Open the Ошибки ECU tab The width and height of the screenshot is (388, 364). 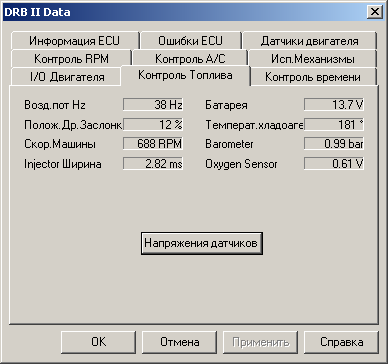[190, 41]
